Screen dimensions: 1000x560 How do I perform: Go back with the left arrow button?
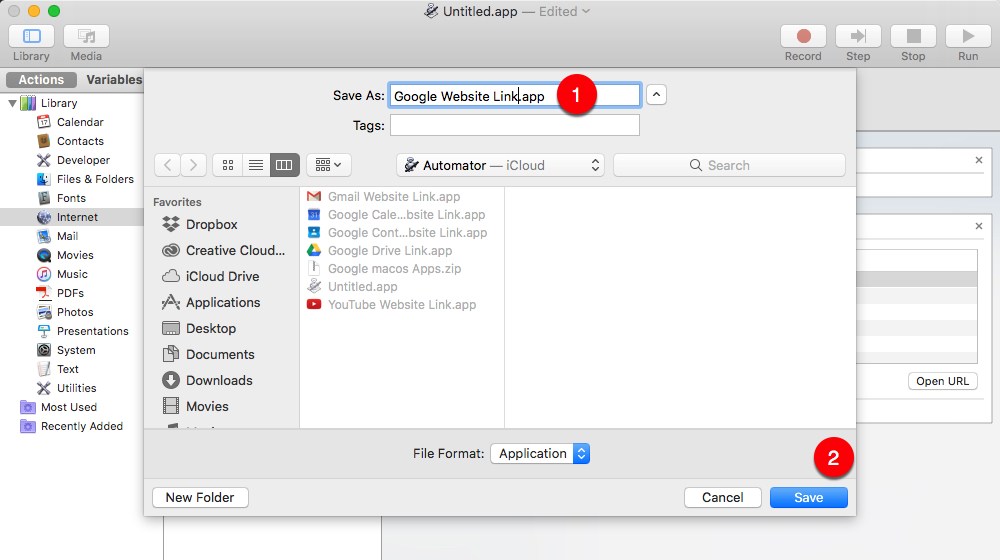click(x=167, y=165)
